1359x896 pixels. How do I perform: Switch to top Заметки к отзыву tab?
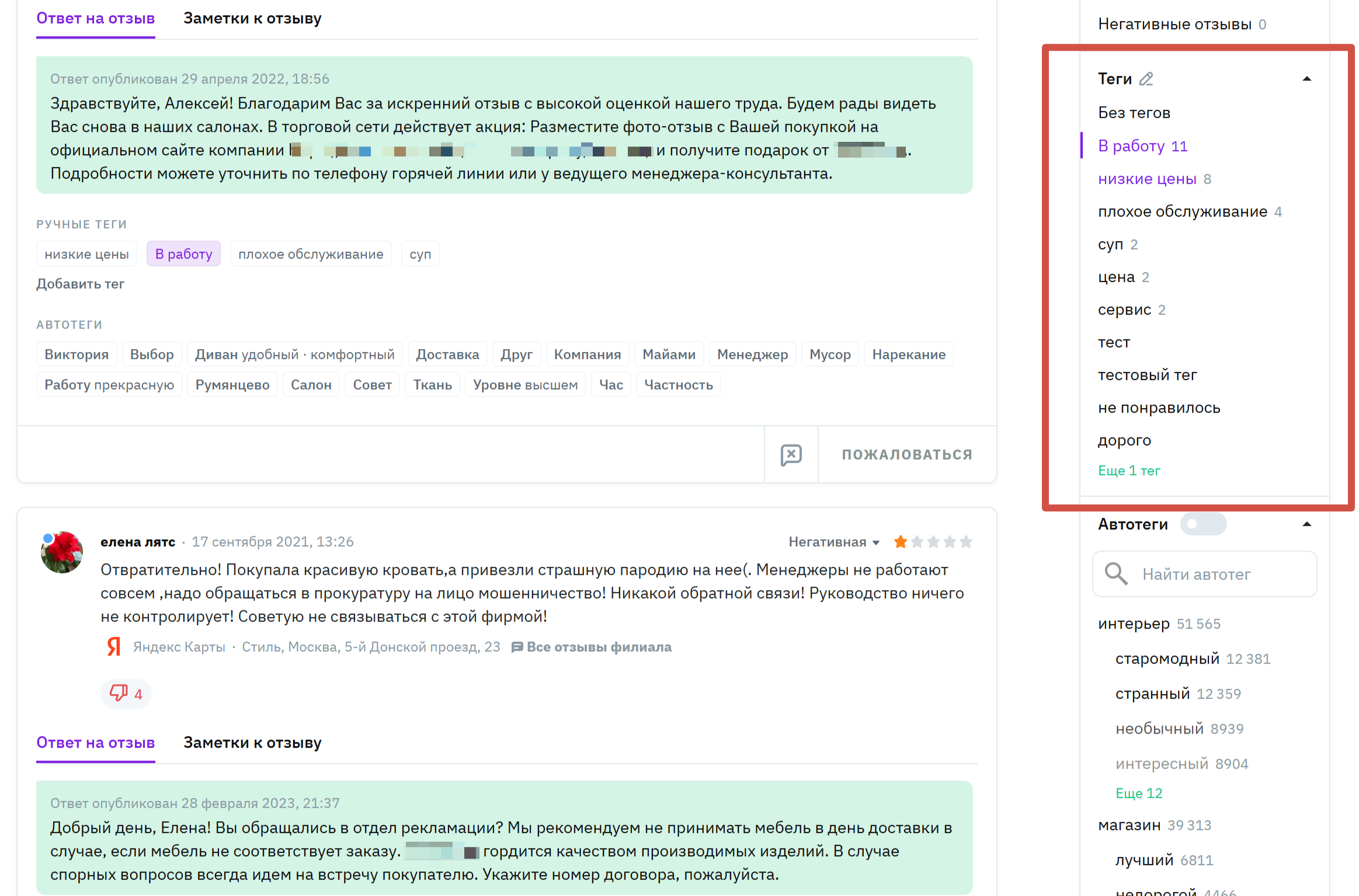[252, 19]
